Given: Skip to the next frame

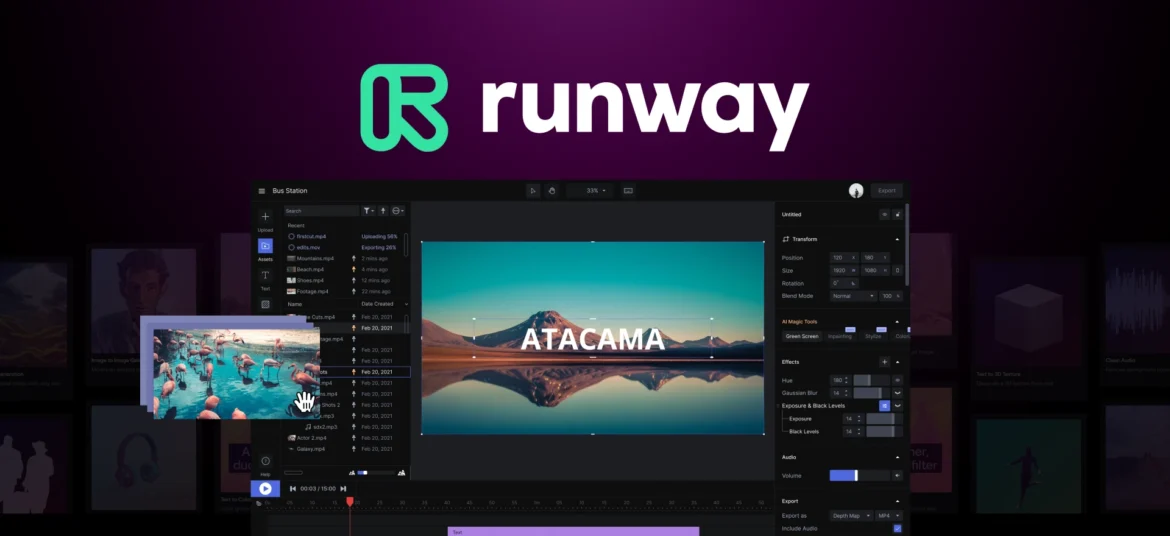Looking at the screenshot, I should click(x=343, y=489).
